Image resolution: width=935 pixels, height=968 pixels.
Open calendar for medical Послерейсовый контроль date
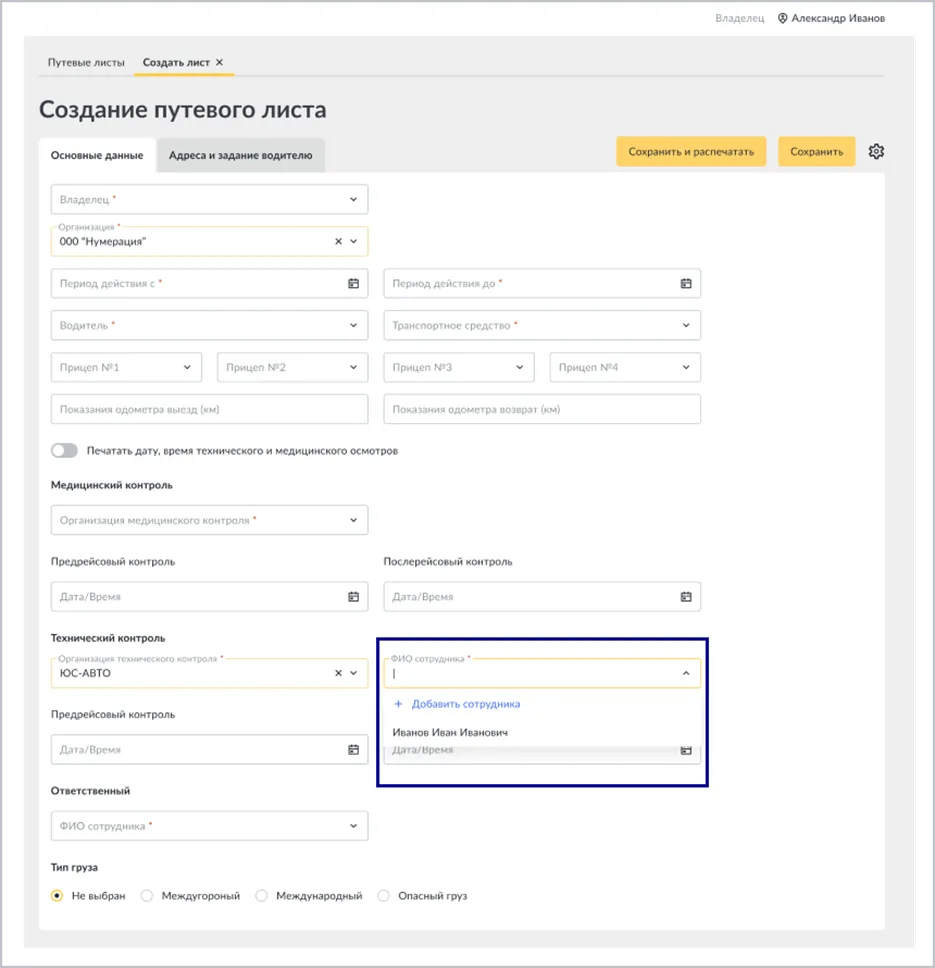(686, 596)
